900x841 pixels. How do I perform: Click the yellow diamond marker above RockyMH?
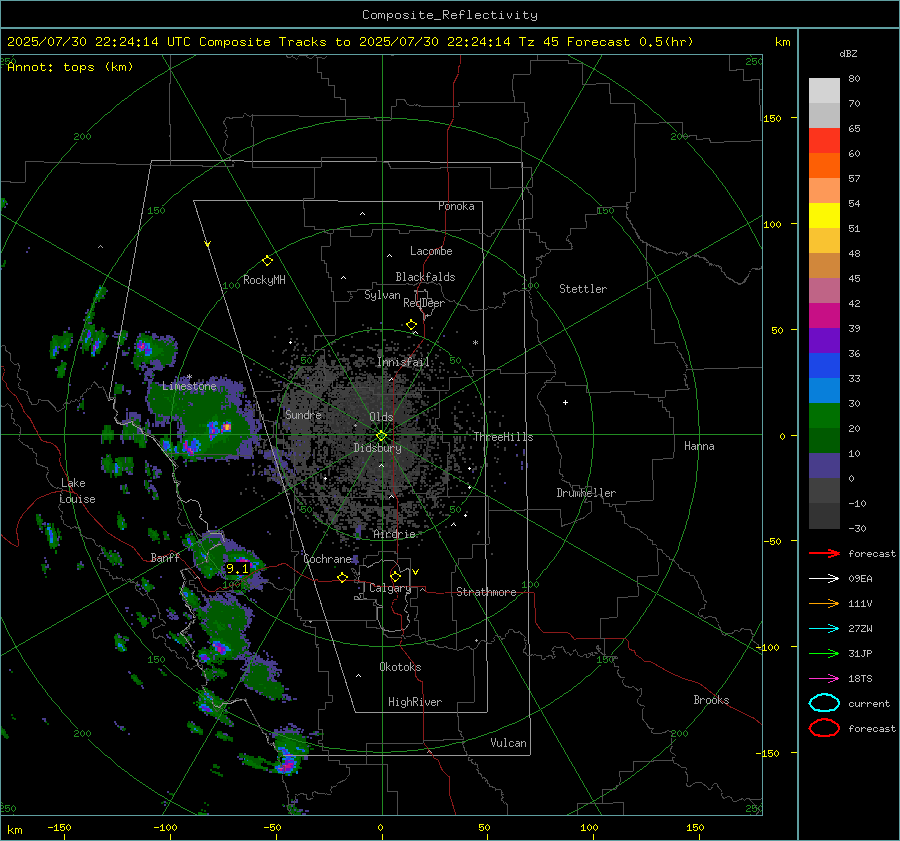pyautogui.click(x=267, y=261)
